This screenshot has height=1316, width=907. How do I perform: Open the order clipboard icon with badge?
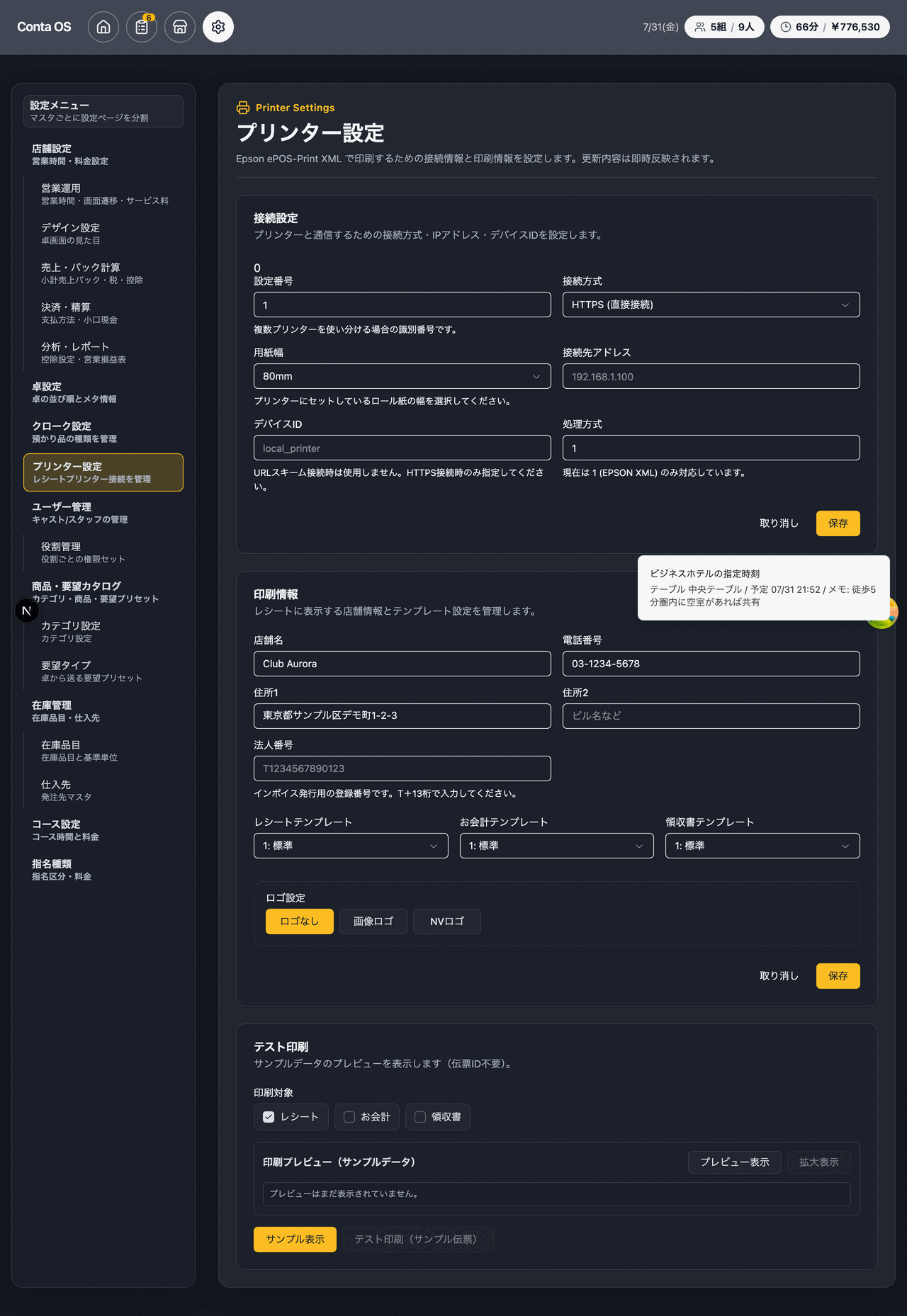point(142,27)
